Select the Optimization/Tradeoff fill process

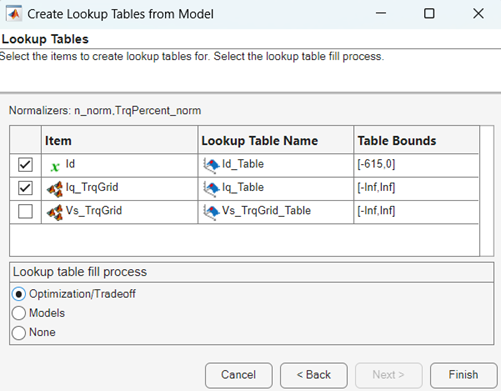click(x=19, y=294)
